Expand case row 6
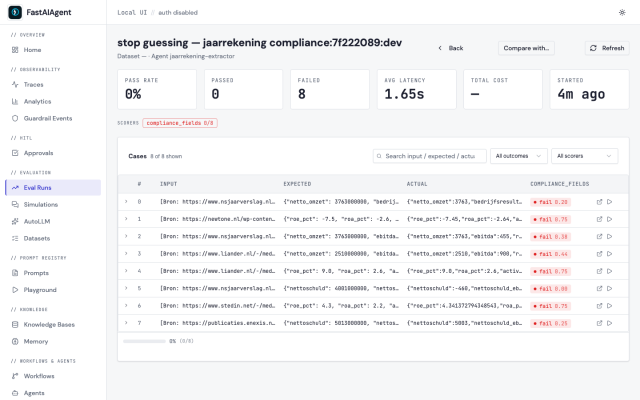640x400 pixels. tap(126, 306)
